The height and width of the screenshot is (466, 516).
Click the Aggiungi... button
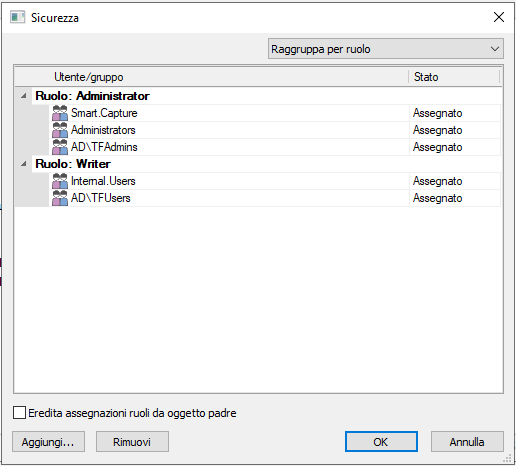coord(48,442)
